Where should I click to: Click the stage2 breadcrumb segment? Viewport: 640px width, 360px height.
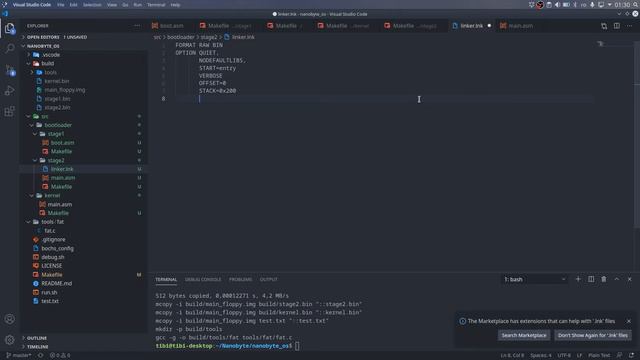pyautogui.click(x=209, y=37)
